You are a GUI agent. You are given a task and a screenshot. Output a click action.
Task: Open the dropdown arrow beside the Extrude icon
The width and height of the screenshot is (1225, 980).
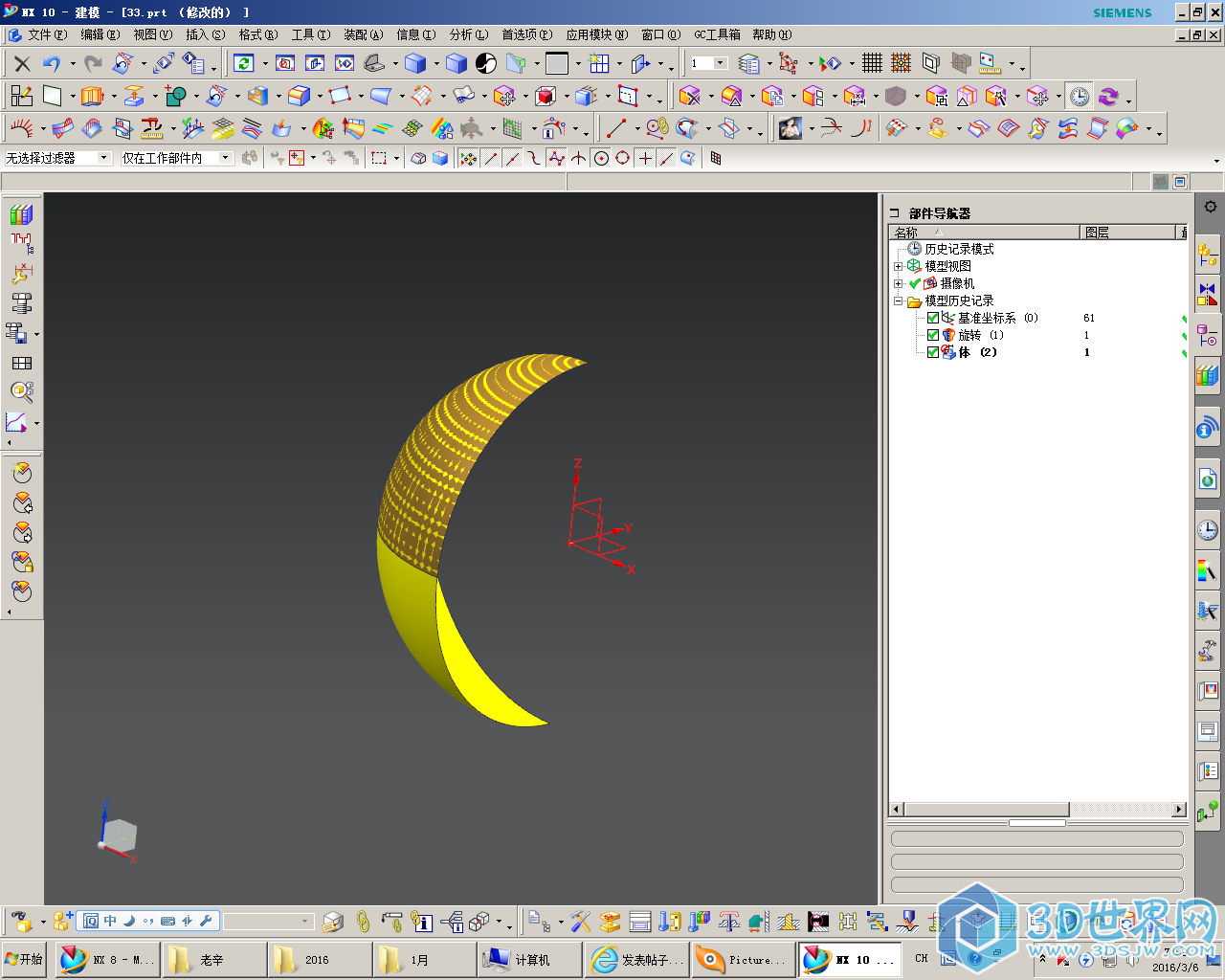coord(113,97)
